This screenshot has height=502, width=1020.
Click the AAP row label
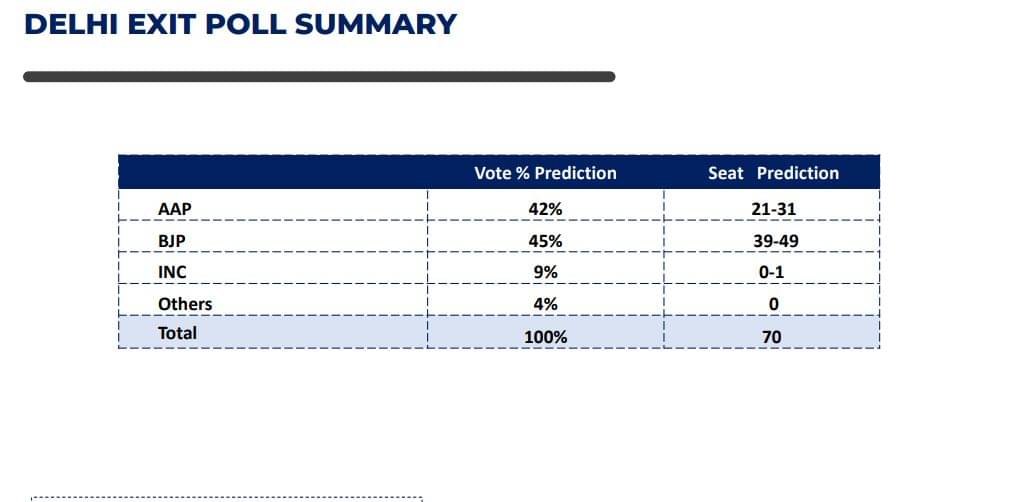174,209
